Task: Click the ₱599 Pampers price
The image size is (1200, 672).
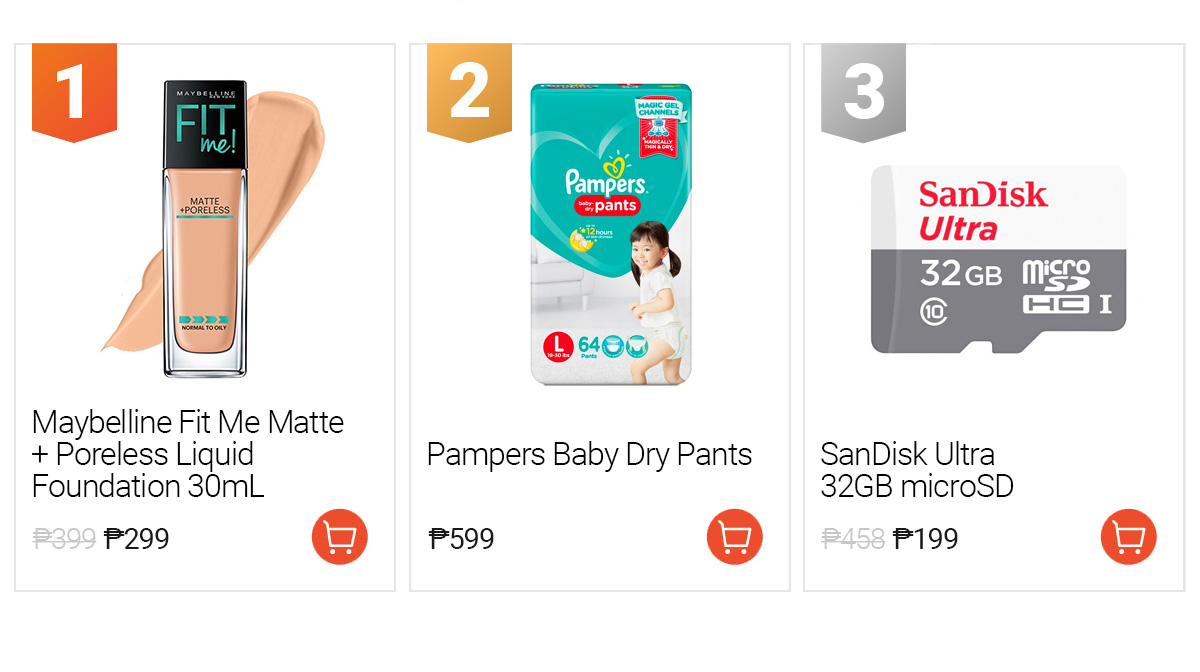Action: pyautogui.click(x=461, y=539)
